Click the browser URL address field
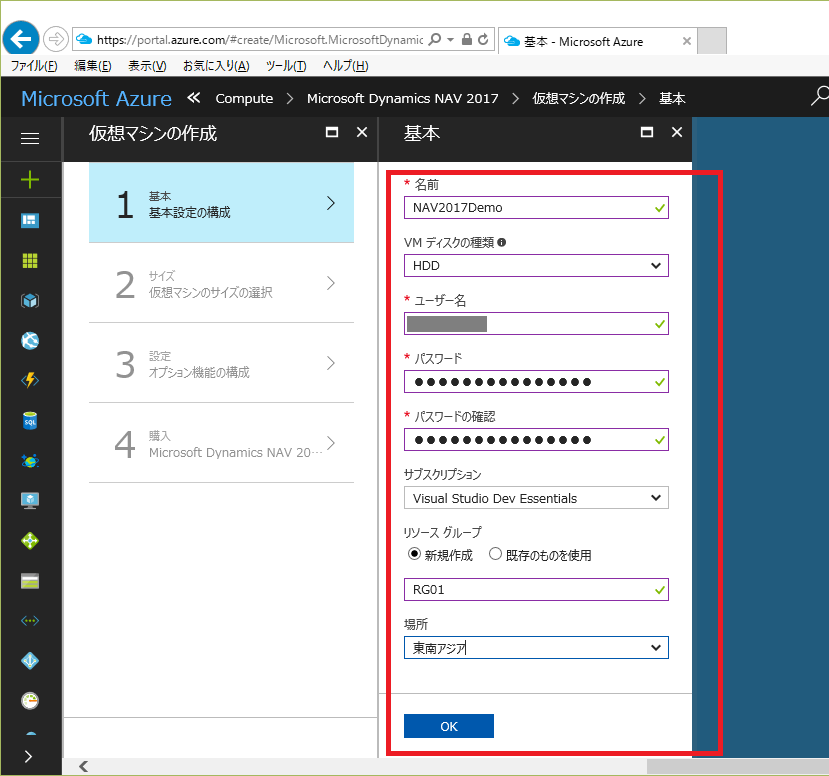This screenshot has width=829, height=776. pos(259,40)
